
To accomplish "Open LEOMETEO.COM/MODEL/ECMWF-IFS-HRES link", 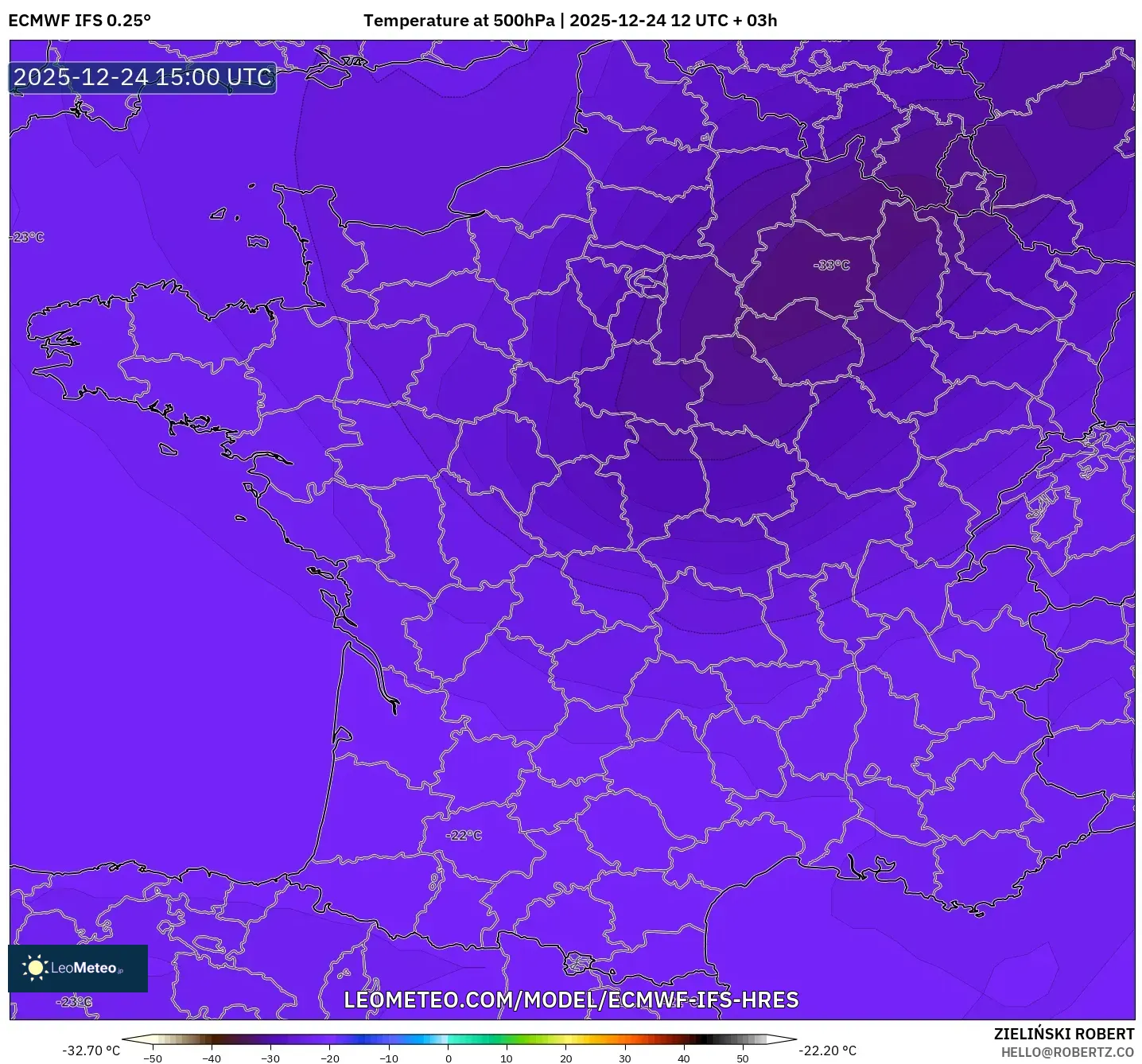I will [x=574, y=1001].
